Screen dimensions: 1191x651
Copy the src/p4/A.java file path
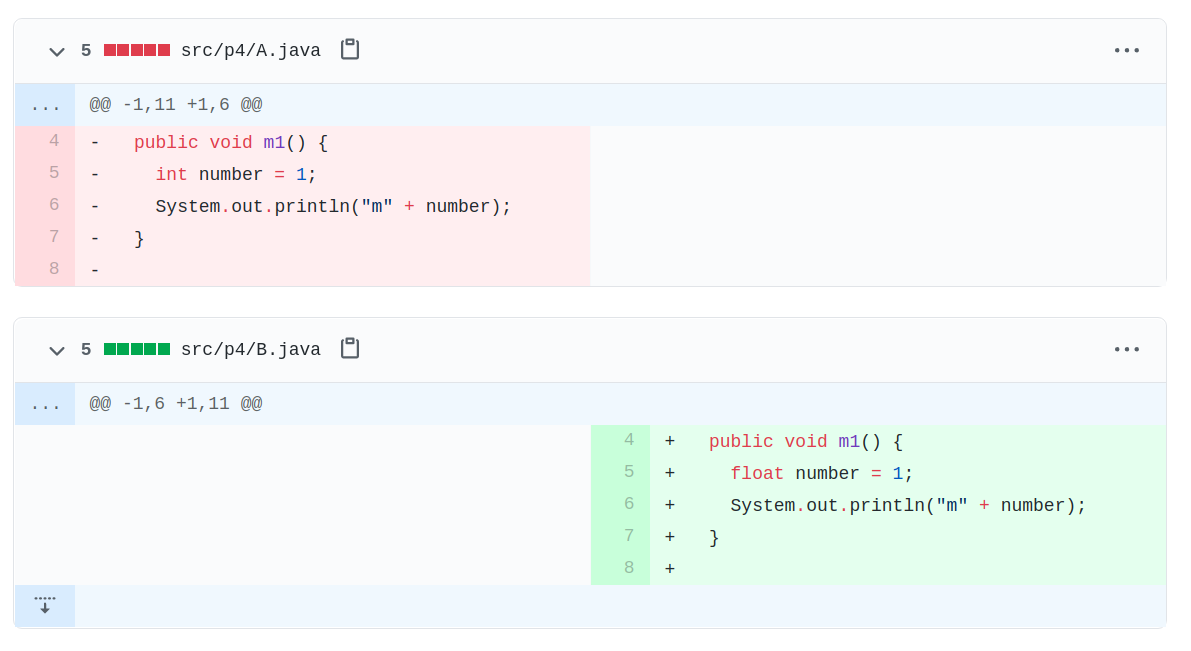click(x=349, y=50)
